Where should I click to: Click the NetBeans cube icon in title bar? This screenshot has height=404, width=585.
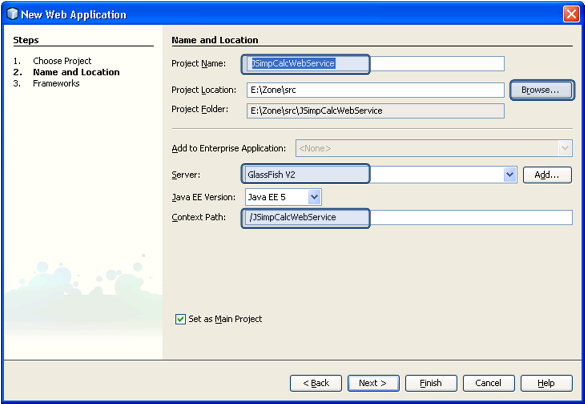[x=12, y=14]
